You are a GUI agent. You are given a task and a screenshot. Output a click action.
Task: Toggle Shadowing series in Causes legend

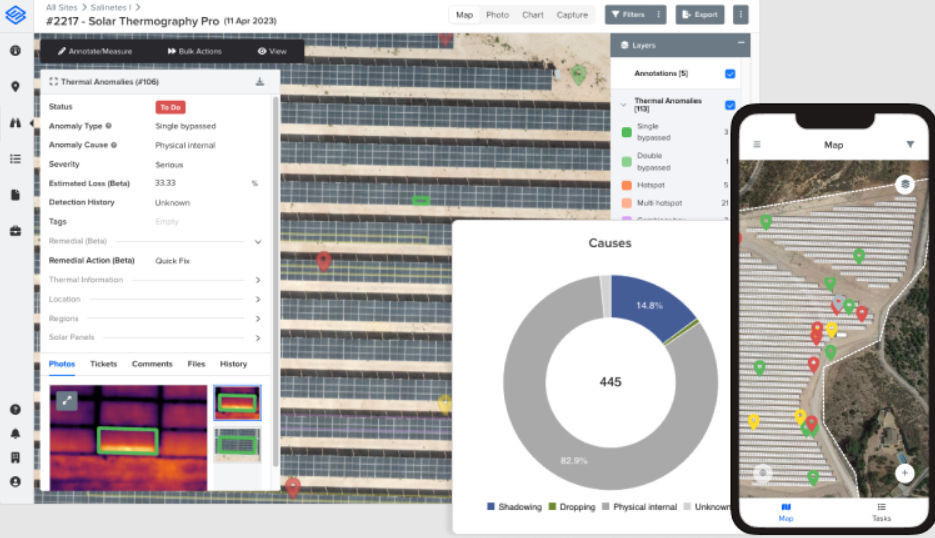(514, 506)
